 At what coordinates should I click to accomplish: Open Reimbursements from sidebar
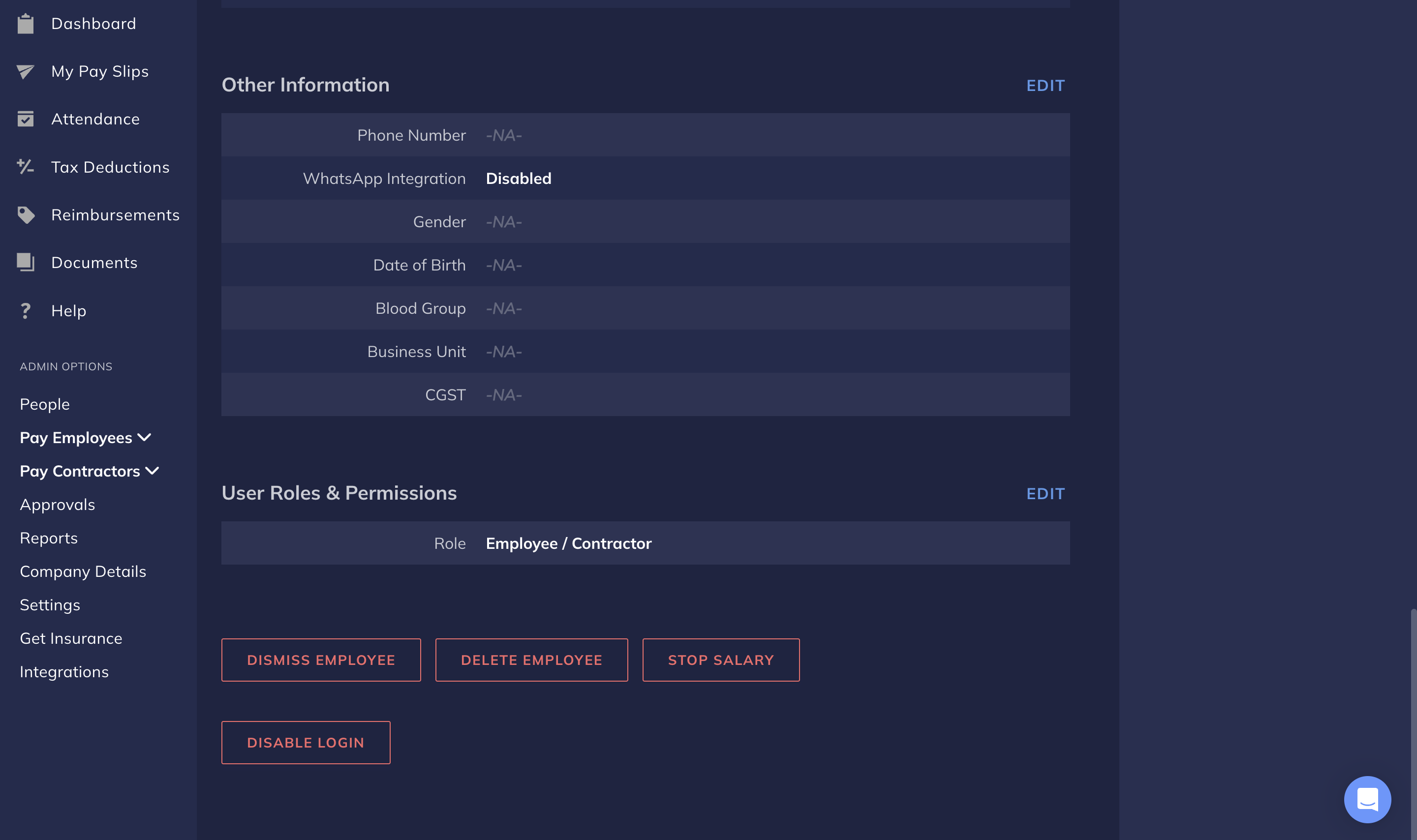coord(116,215)
